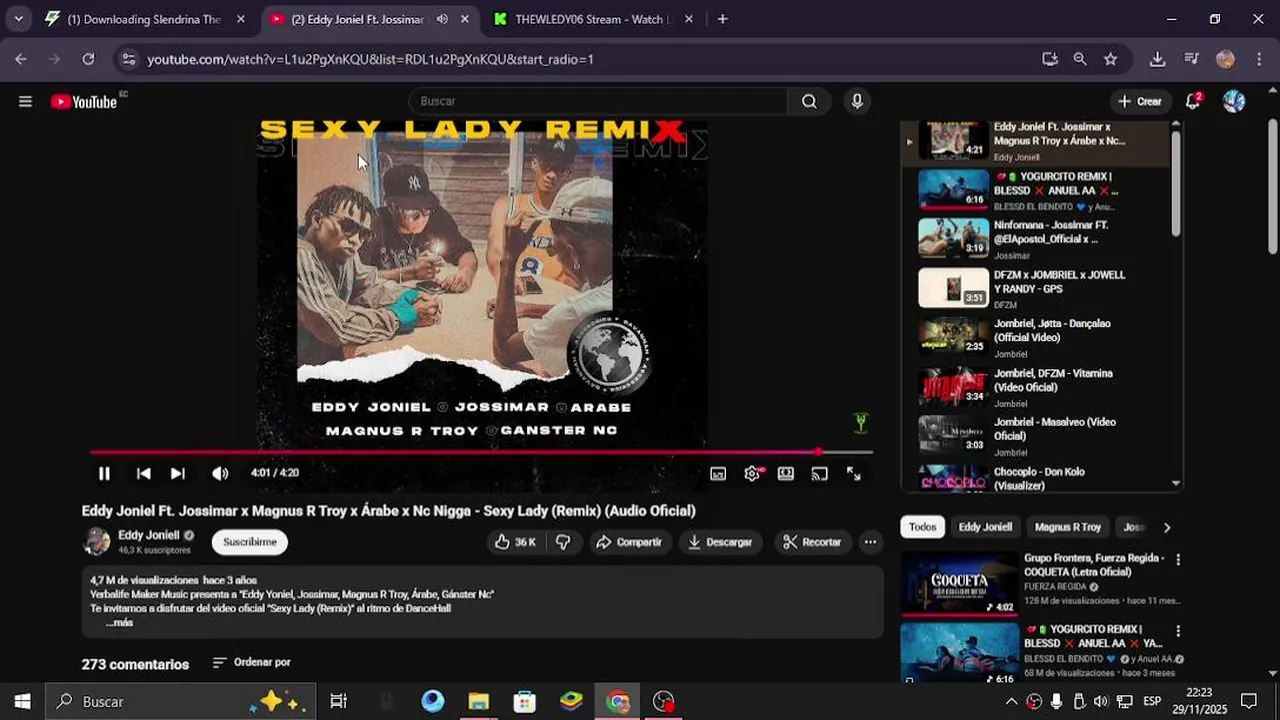Go back in browser history
The height and width of the screenshot is (720, 1280).
(21, 59)
